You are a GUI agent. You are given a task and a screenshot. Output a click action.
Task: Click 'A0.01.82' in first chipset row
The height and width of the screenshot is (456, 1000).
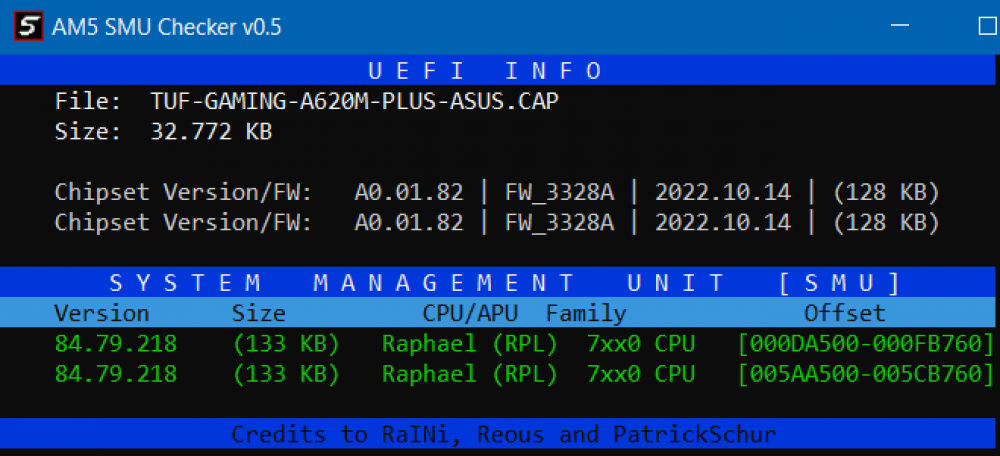pos(409,192)
